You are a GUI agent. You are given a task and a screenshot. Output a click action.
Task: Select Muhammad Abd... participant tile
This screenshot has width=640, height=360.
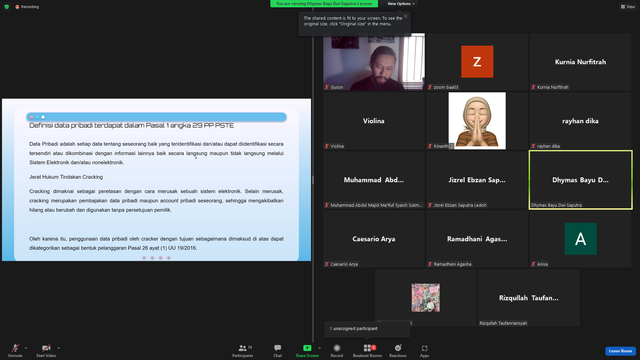[x=374, y=180]
